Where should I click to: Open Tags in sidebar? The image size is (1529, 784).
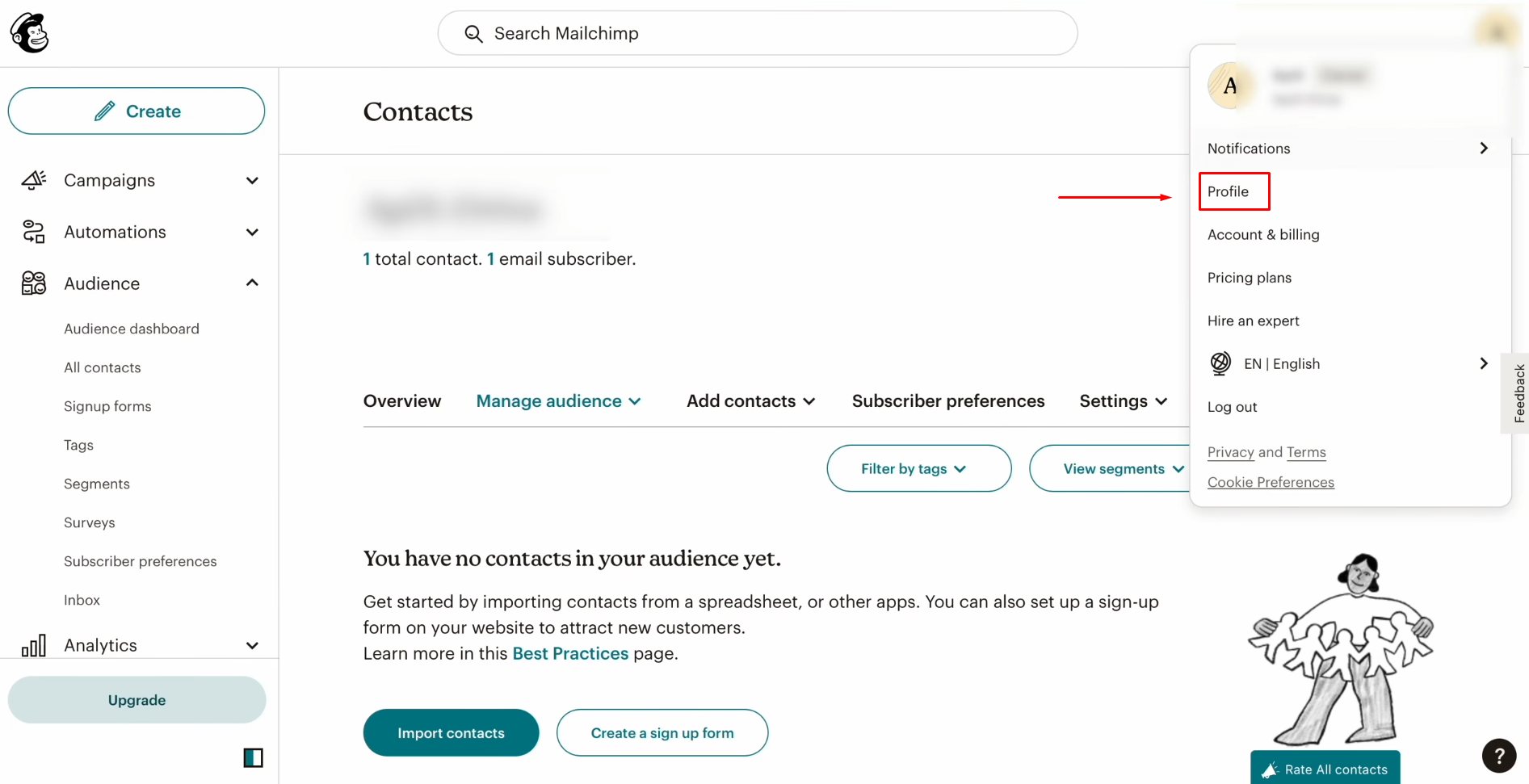point(78,445)
